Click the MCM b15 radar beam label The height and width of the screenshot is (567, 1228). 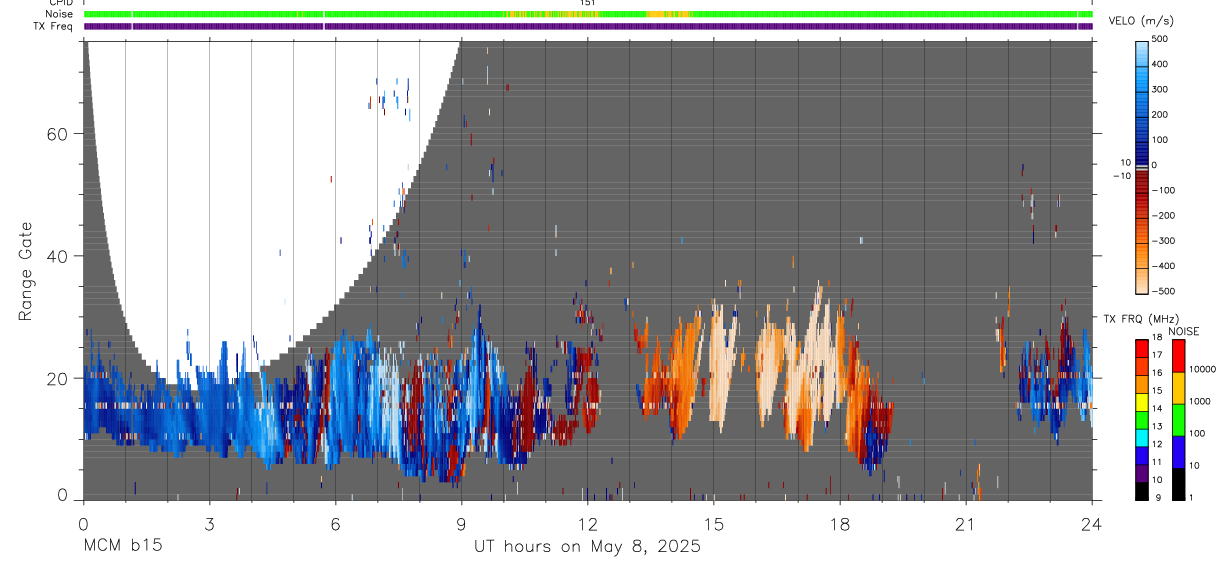tap(123, 546)
